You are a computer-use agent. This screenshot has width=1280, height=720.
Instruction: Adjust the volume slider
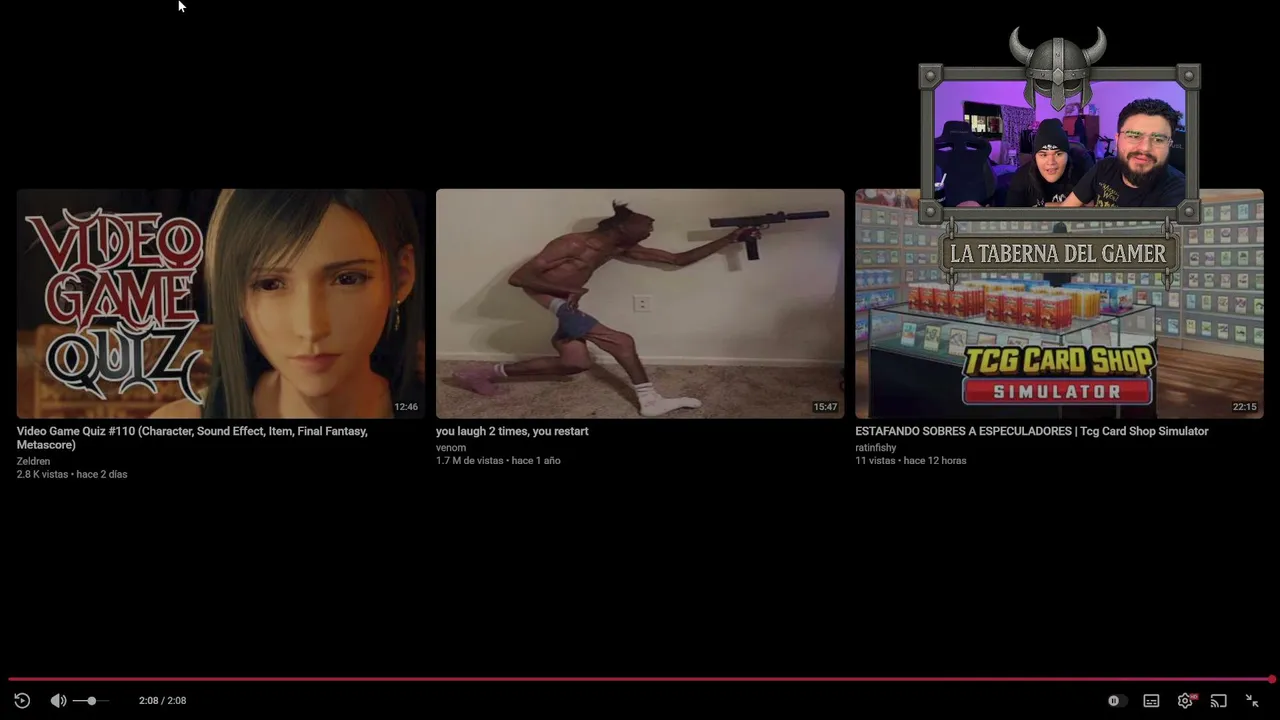91,701
